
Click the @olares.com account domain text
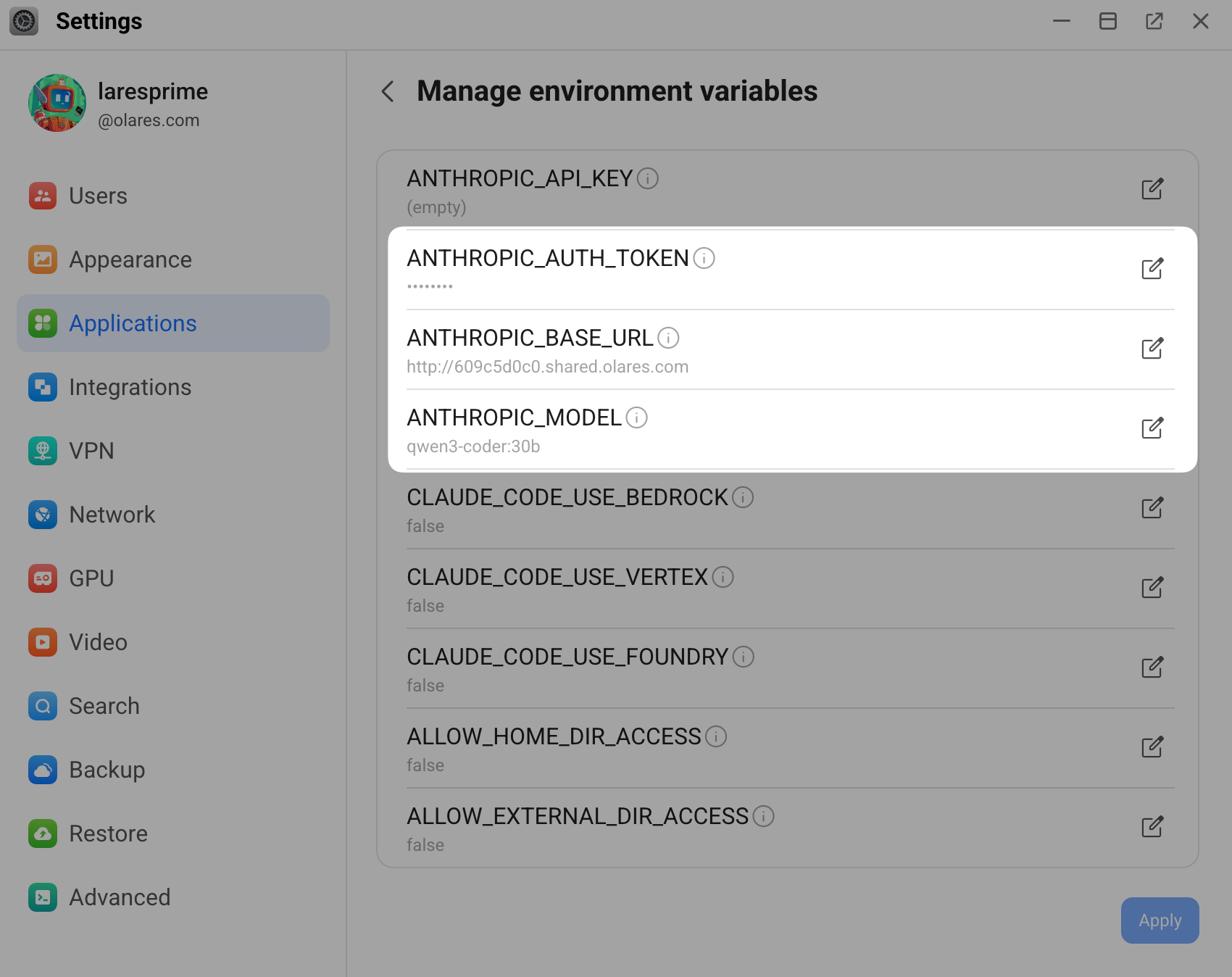tap(149, 120)
